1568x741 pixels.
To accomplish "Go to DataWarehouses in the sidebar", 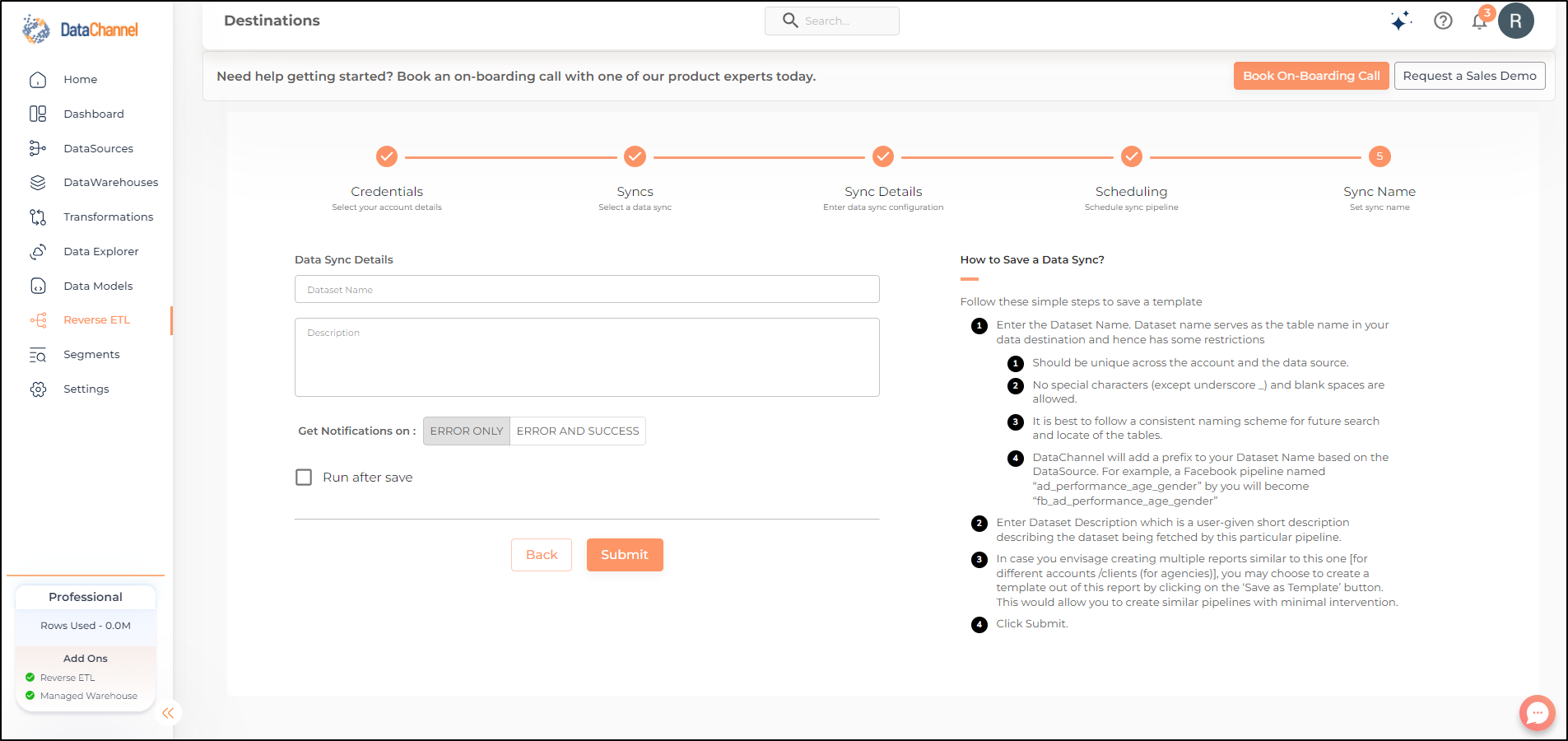I will tap(110, 183).
